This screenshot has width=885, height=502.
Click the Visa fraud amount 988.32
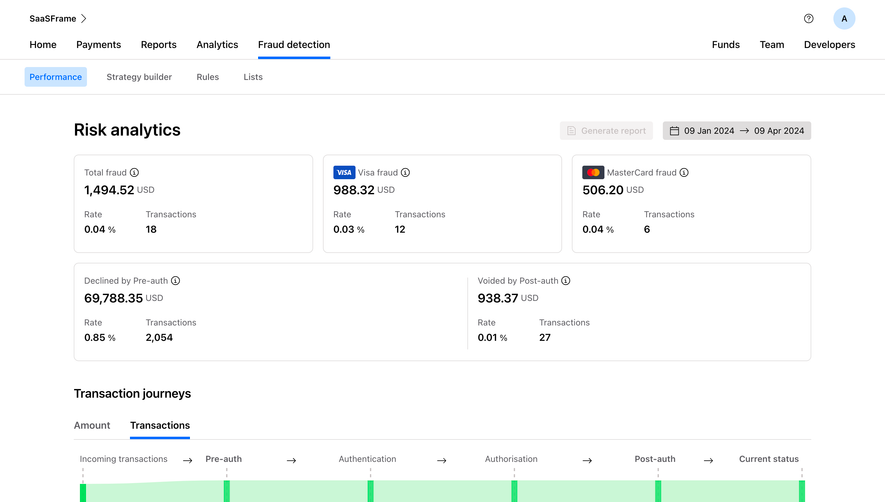pos(354,190)
